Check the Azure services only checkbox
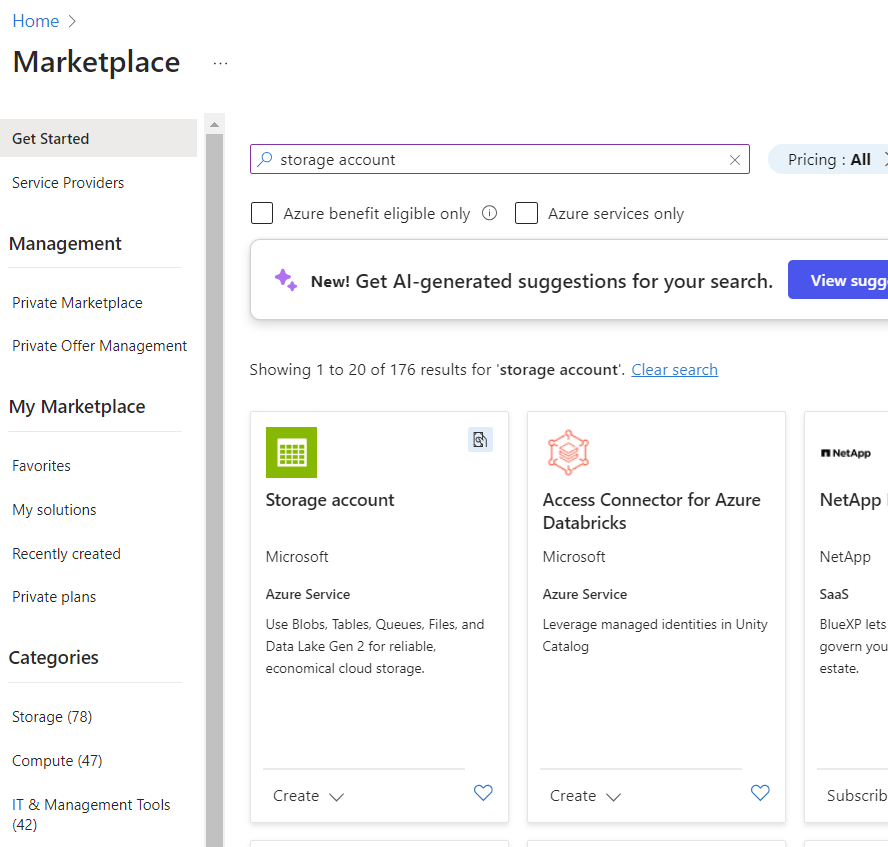Screen dimensions: 888x847 [x=527, y=213]
